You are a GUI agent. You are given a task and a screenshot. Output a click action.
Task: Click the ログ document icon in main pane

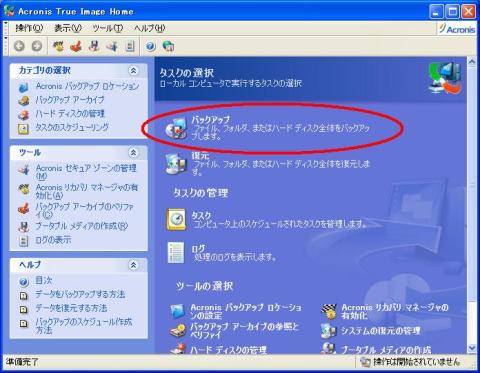(176, 252)
